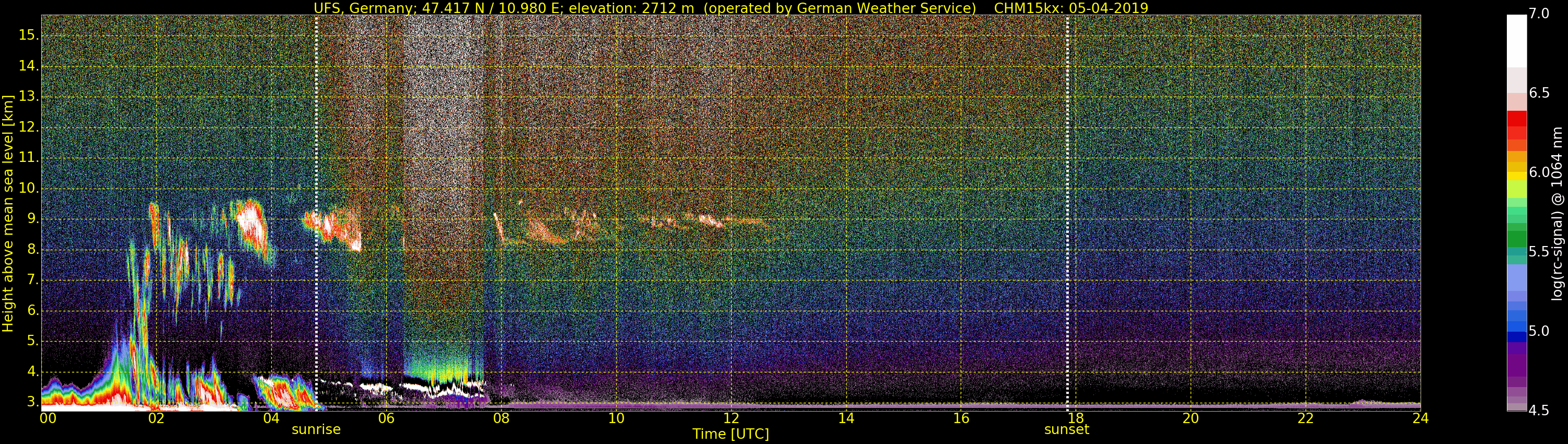
Task: Click the time axis tick '22'
Action: [x=1306, y=418]
